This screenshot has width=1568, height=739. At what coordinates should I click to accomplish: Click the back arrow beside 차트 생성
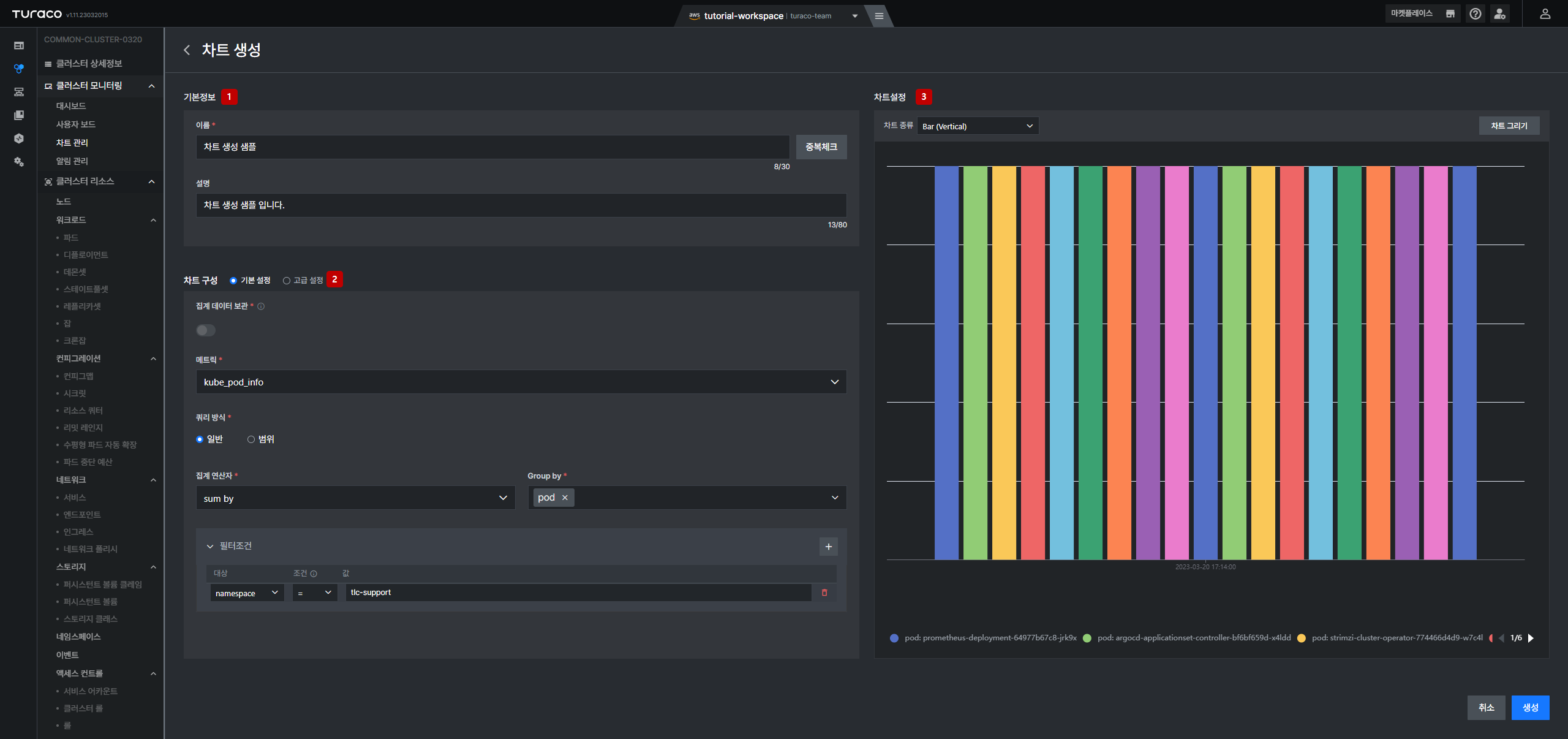click(187, 50)
